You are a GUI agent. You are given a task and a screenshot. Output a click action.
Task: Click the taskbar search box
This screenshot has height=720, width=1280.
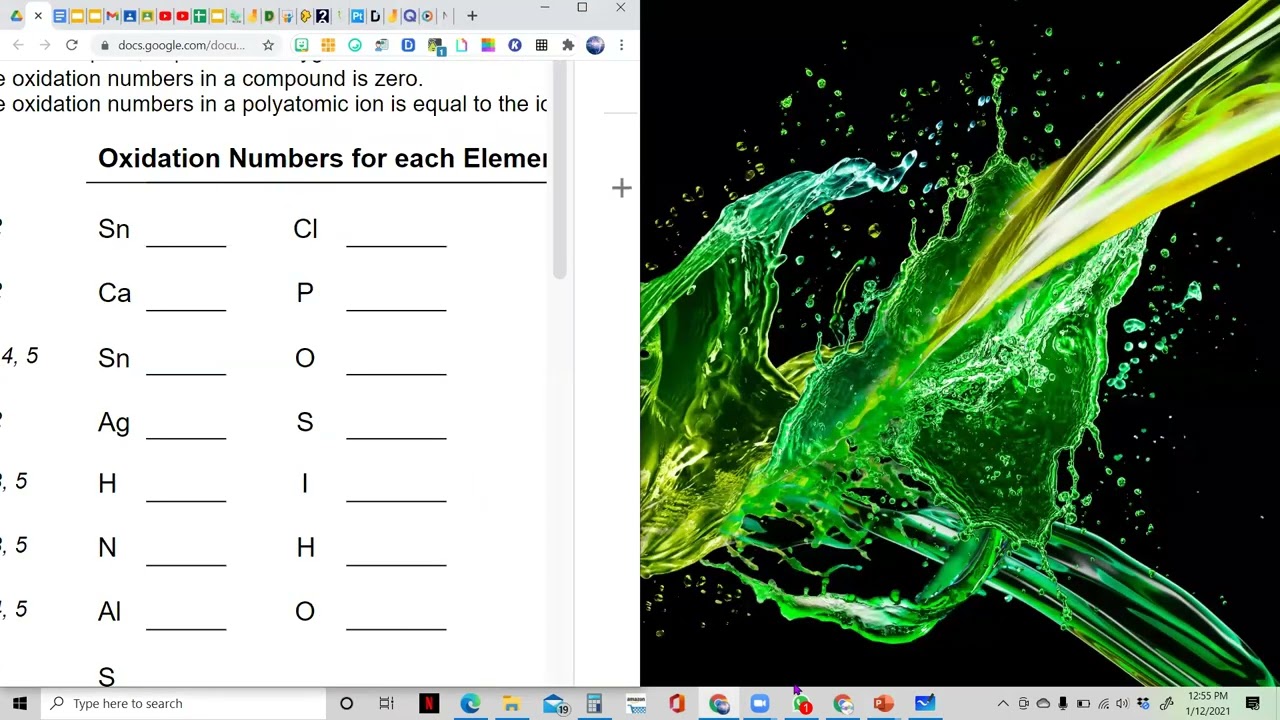click(183, 703)
